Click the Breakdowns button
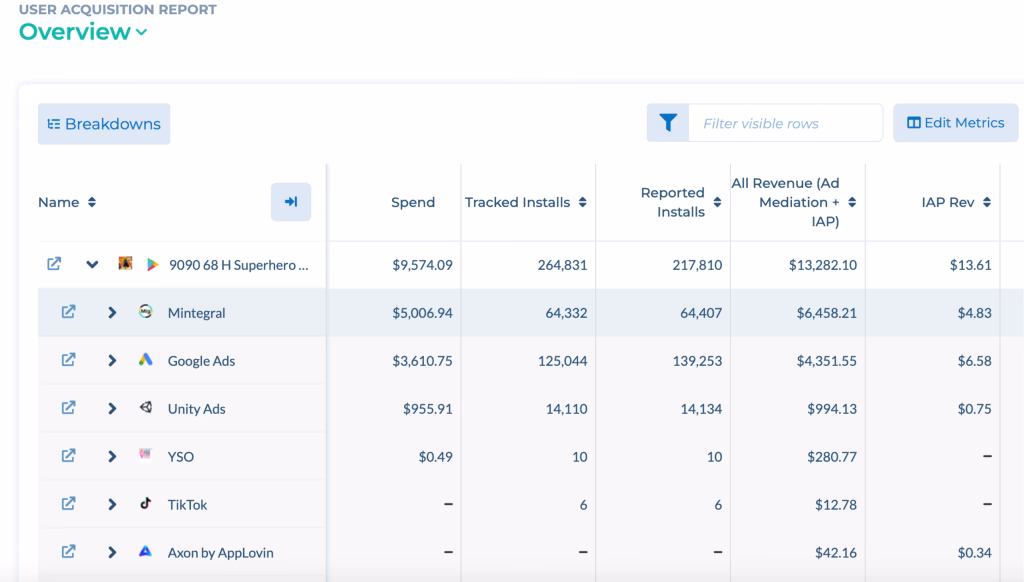Viewport: 1024px width, 582px height. (104, 124)
